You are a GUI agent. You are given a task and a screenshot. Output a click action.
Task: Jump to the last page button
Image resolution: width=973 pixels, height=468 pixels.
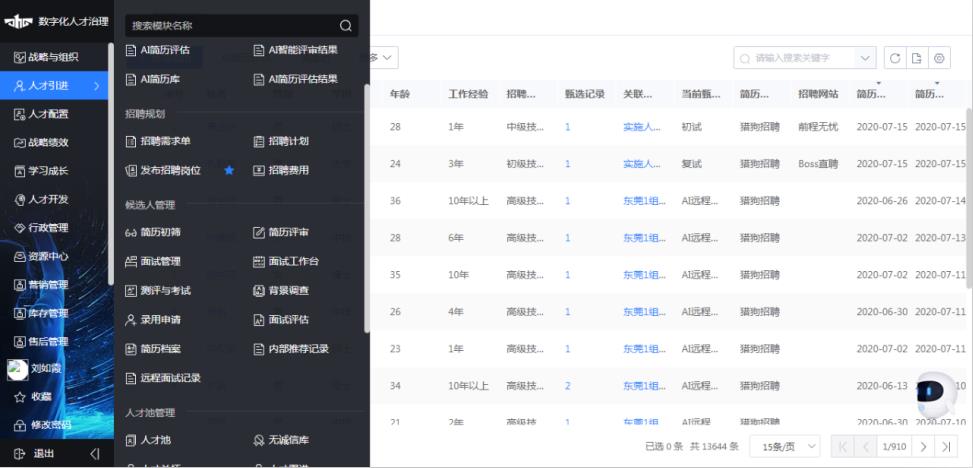tap(946, 446)
